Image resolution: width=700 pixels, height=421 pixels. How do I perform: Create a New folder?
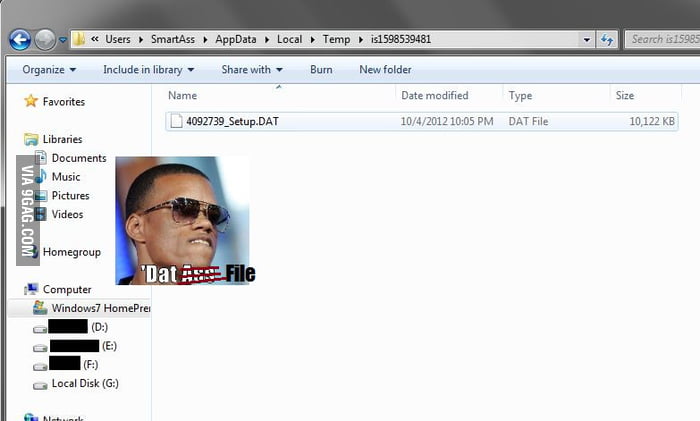pos(385,70)
